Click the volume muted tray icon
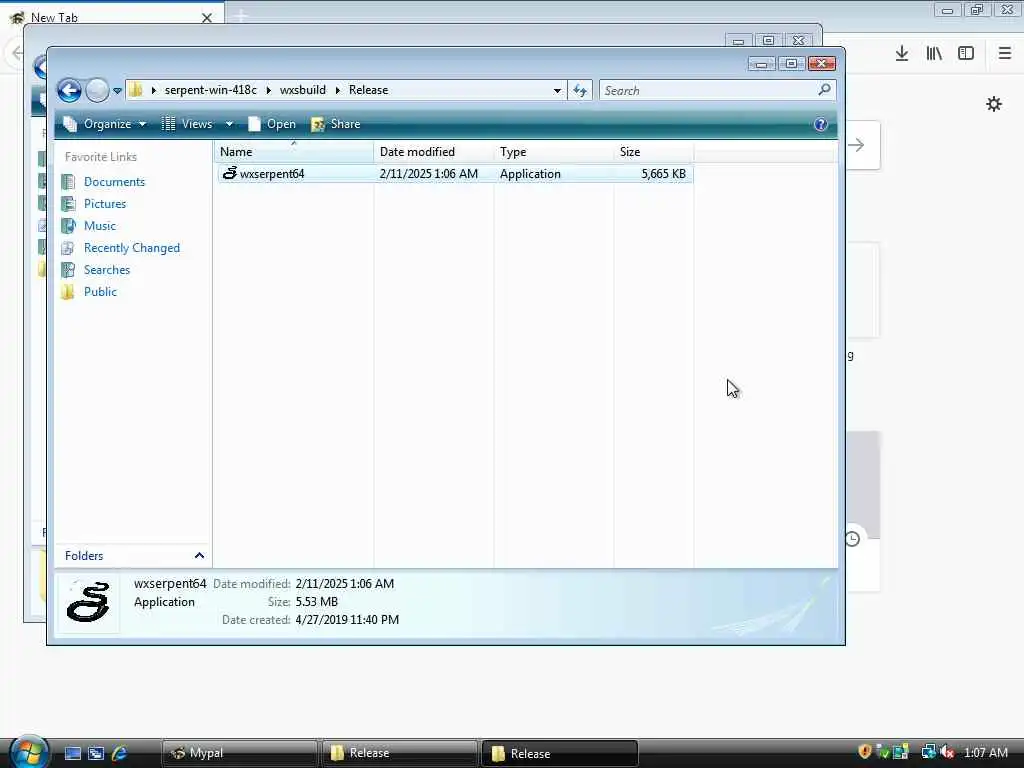The image size is (1024, 768). [948, 752]
